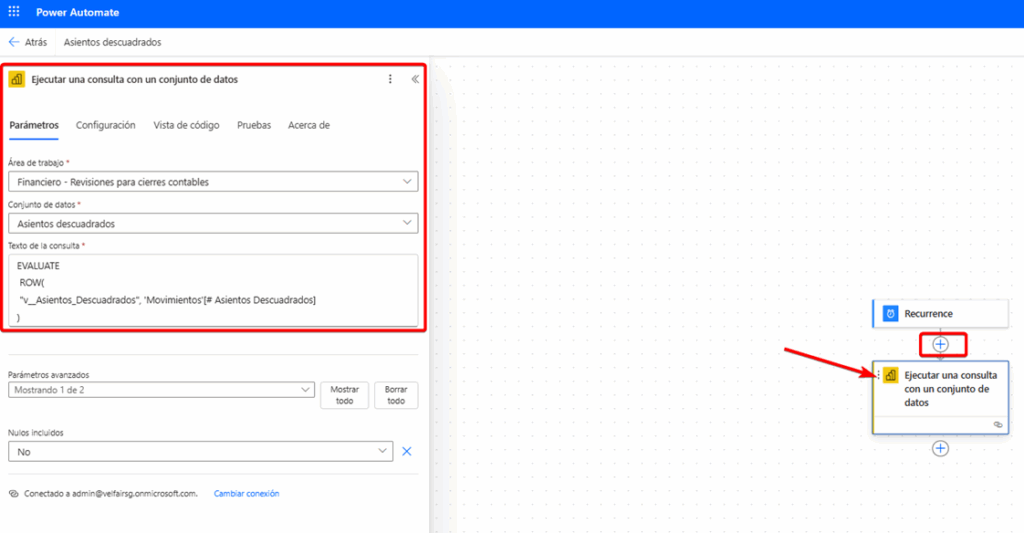Open the Pruebas tab

coord(254,125)
